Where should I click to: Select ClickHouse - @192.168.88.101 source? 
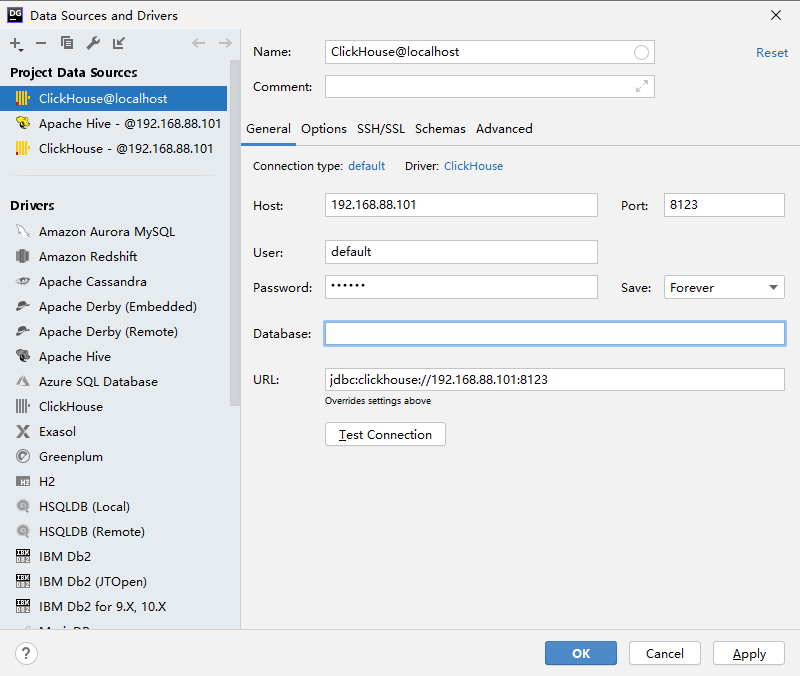coord(113,148)
